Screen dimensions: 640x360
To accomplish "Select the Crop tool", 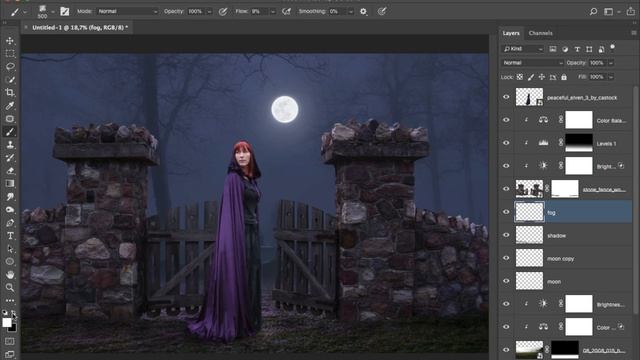I will coord(10,93).
